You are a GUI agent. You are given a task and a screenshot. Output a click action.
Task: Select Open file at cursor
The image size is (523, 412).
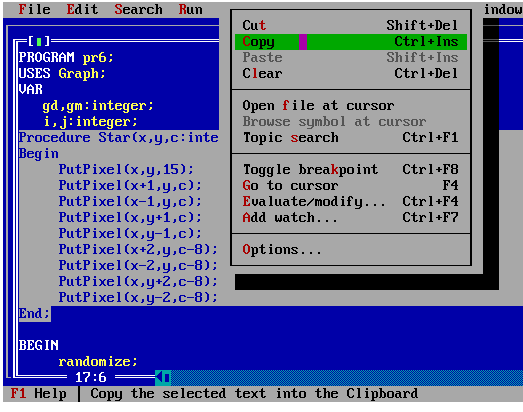[x=350, y=105]
